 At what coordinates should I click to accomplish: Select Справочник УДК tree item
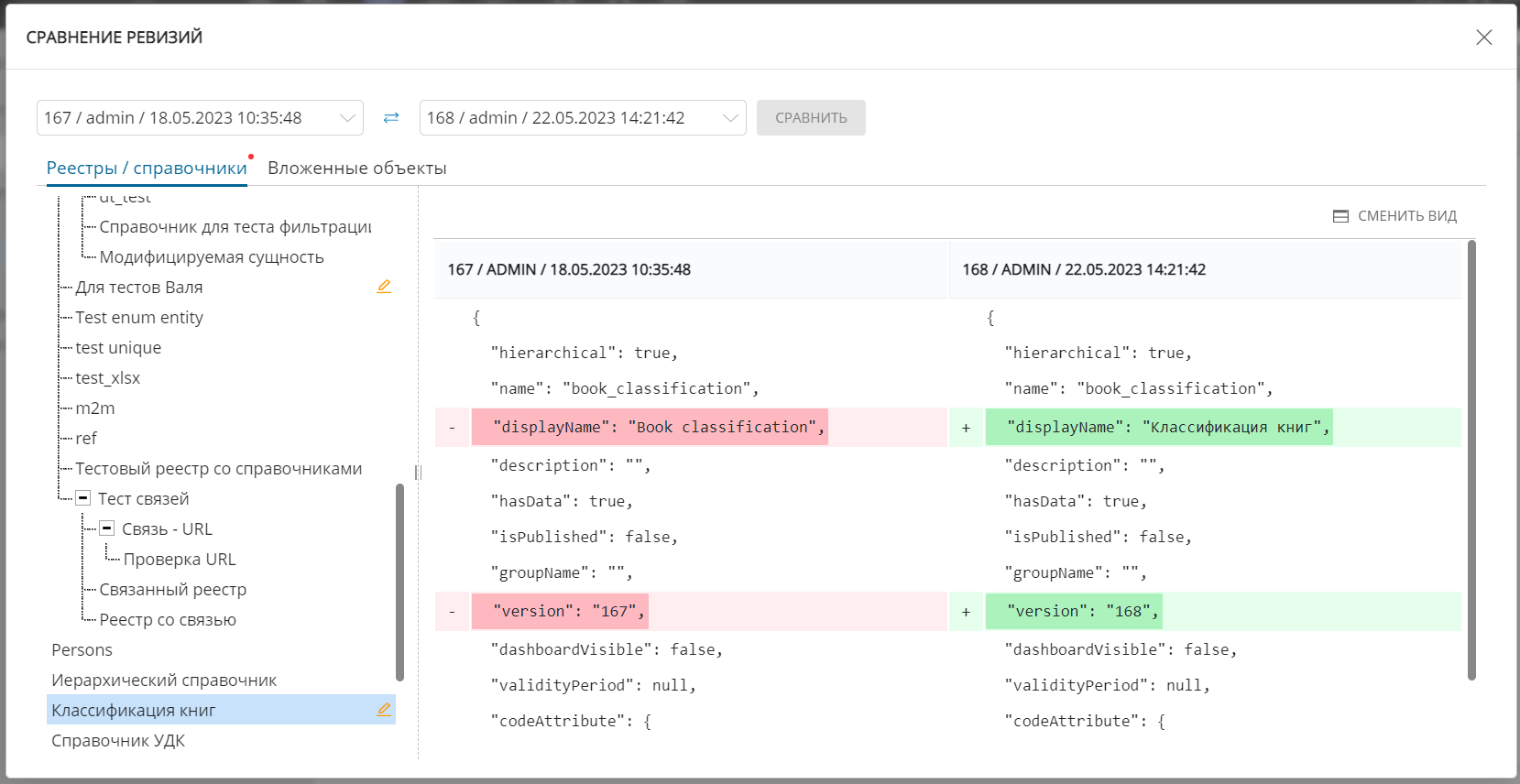118,740
